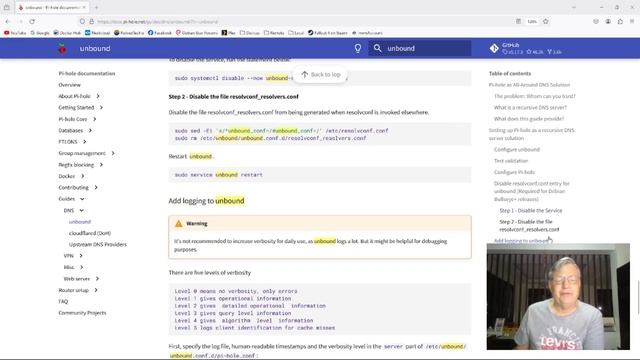Click 'sudo service unbound restart' code block
Screen dimensions: 640x360
[320, 175]
